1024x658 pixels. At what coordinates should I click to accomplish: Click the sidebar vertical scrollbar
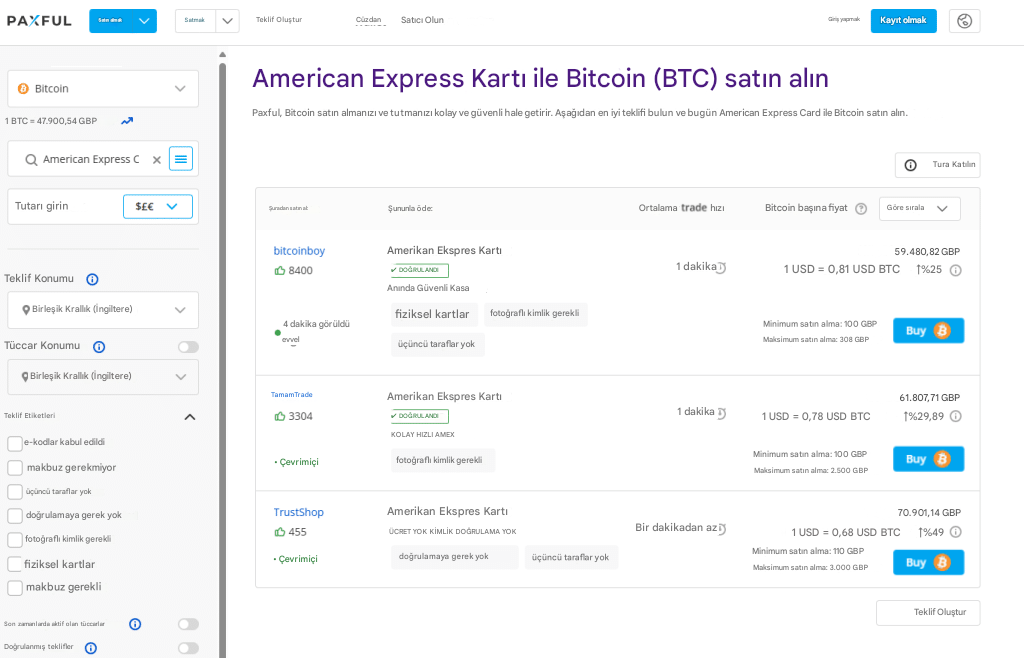pyautogui.click(x=223, y=359)
